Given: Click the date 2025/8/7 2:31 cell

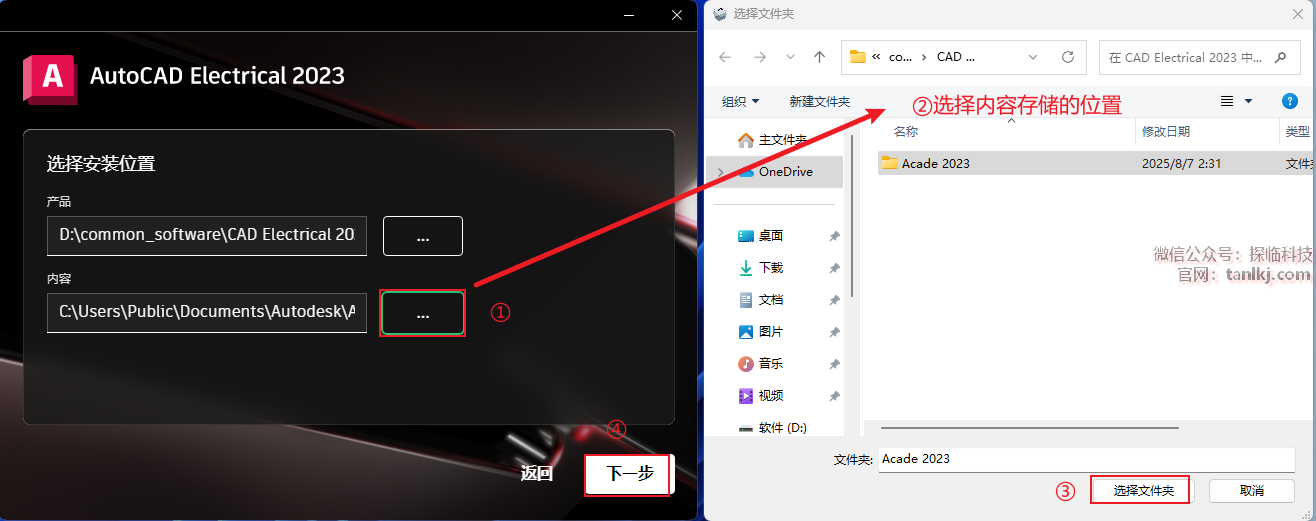Looking at the screenshot, I should 1181,163.
